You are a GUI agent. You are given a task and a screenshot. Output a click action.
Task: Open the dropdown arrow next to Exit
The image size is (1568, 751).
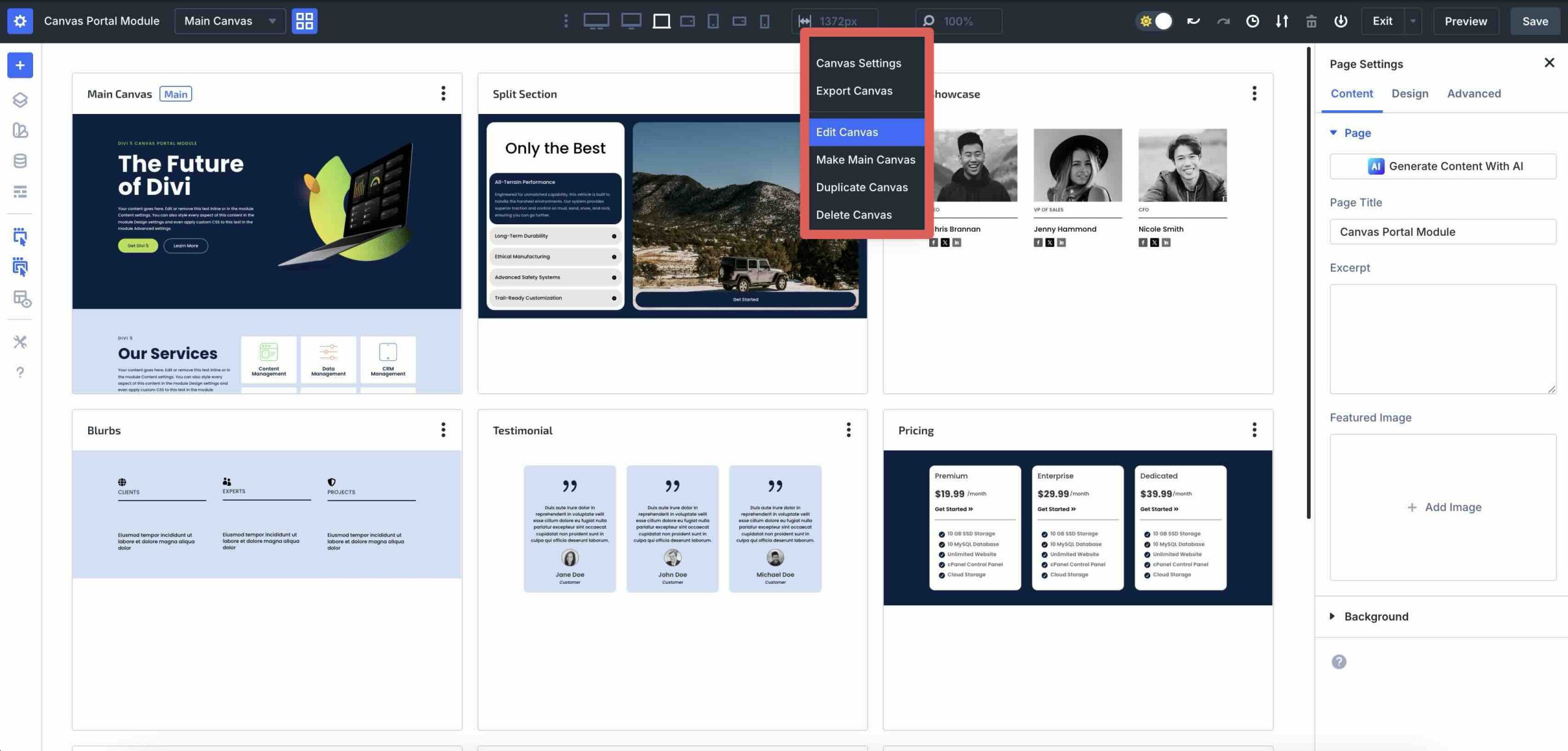pos(1413,21)
